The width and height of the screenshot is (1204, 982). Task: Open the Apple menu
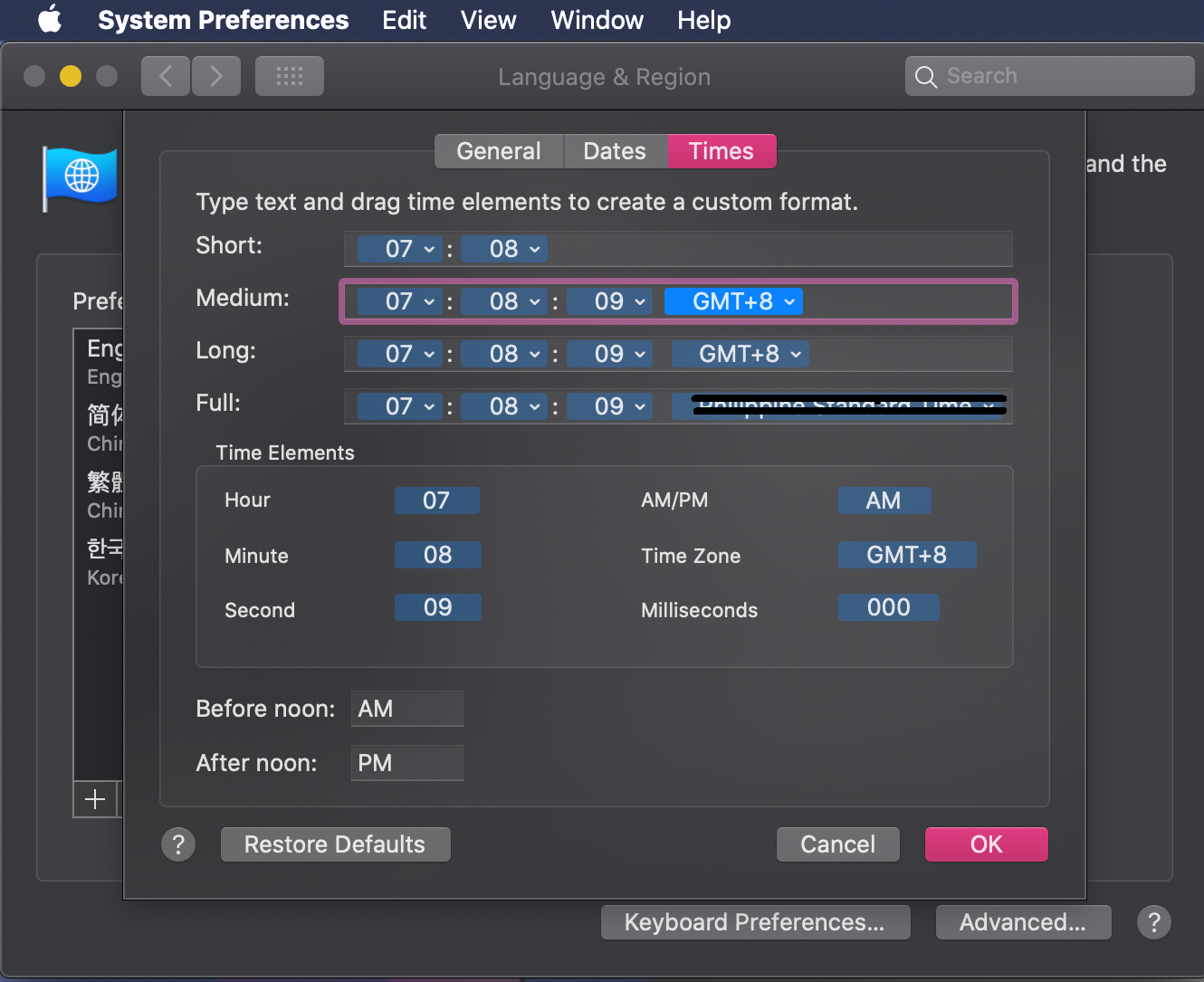pos(50,20)
